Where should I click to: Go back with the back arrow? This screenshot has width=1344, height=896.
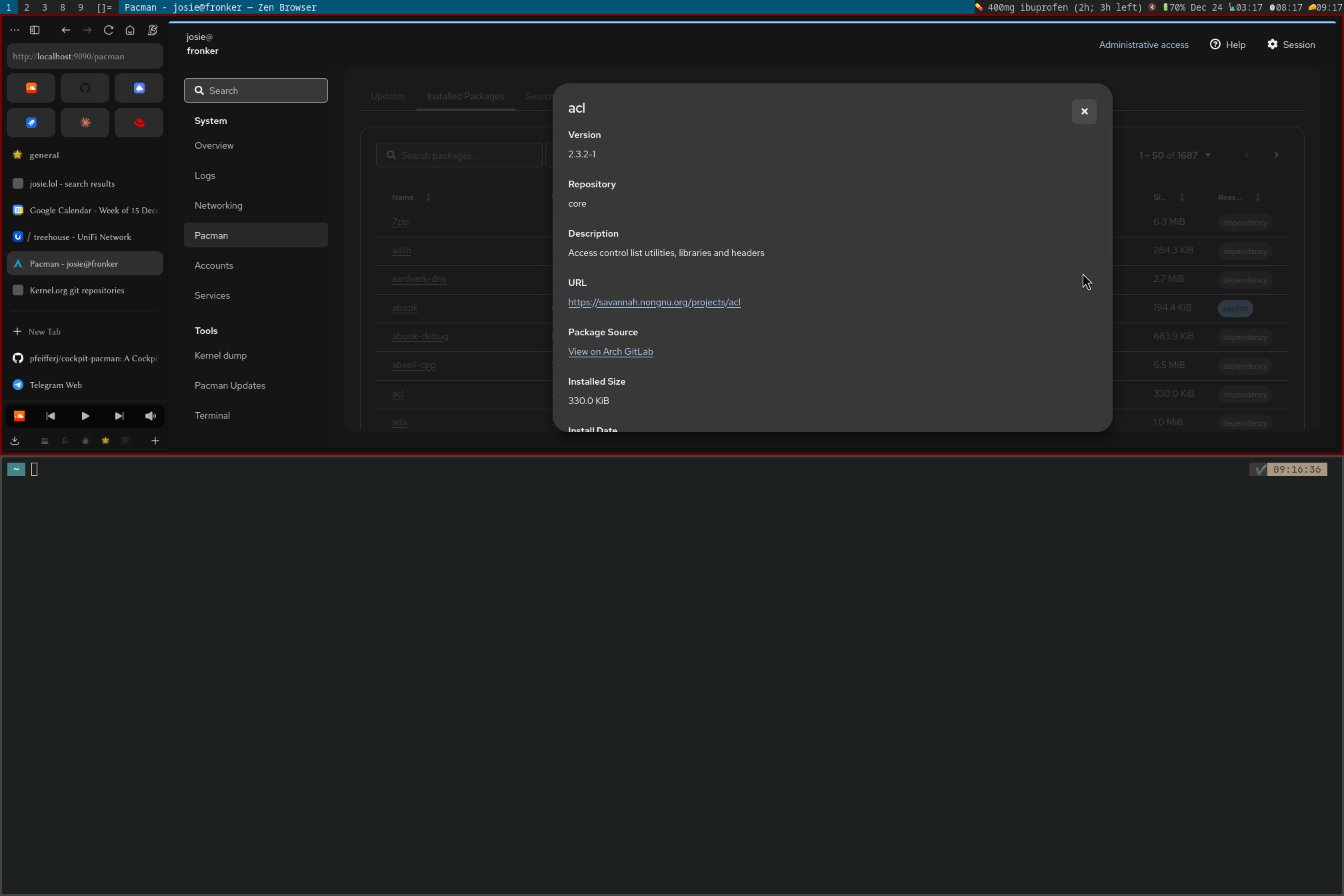tap(65, 30)
